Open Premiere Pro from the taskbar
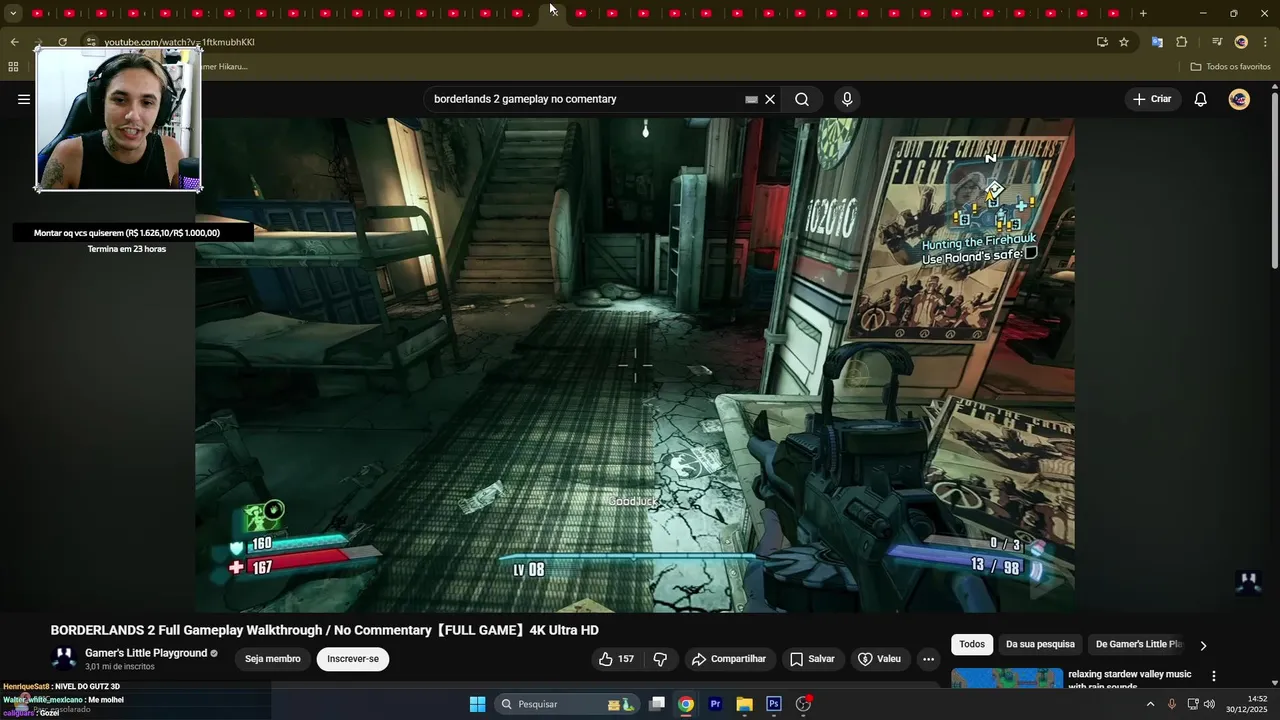 (715, 704)
